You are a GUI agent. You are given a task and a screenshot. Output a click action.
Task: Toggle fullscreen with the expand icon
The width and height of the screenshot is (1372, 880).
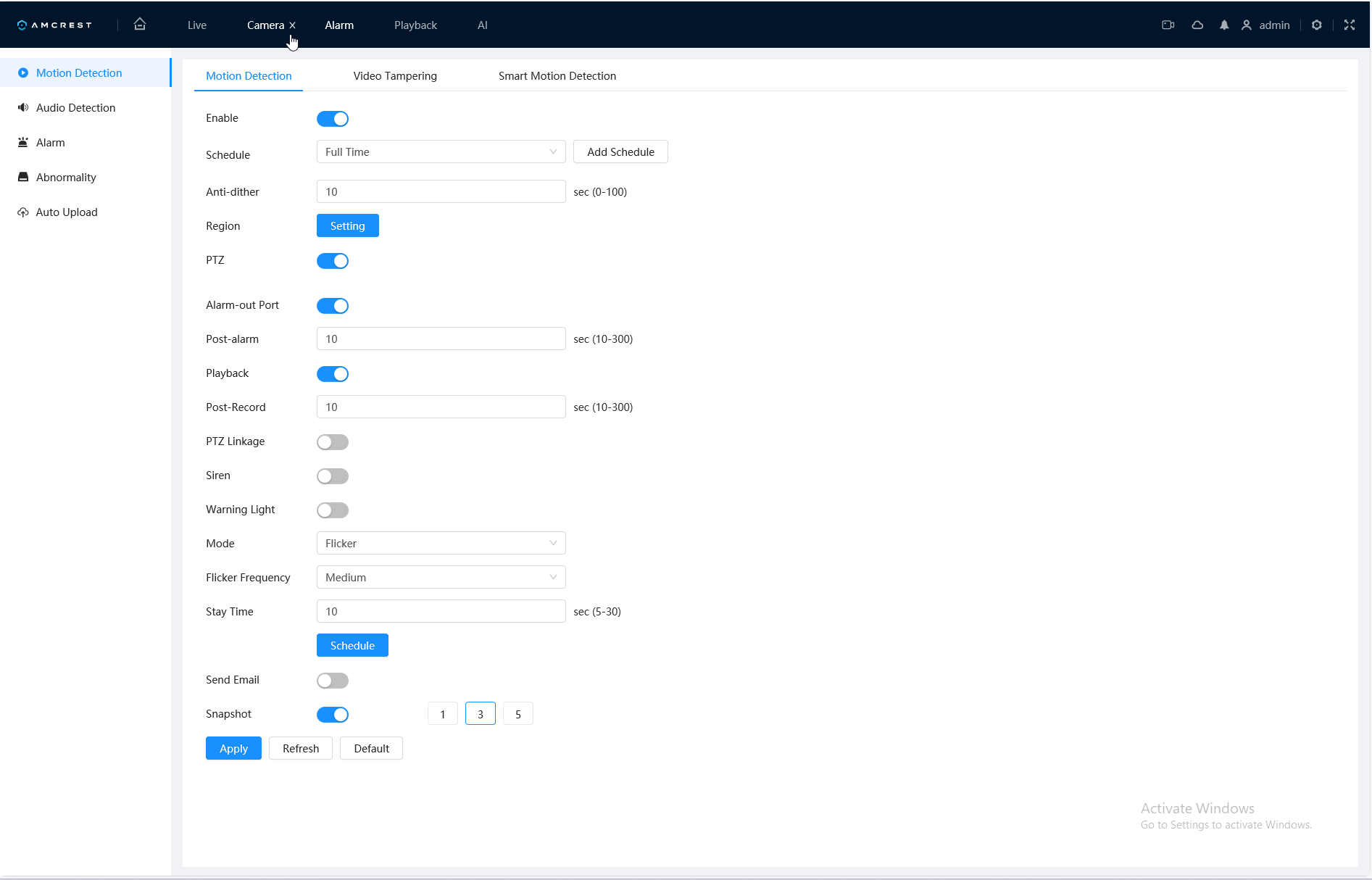point(1350,25)
